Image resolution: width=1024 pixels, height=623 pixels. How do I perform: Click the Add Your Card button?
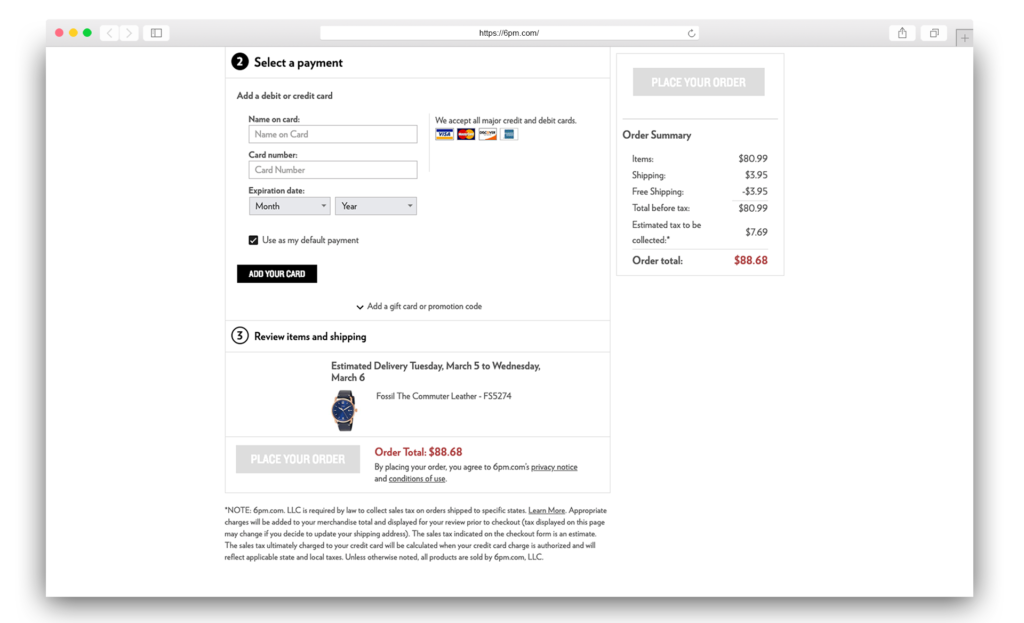pos(277,274)
